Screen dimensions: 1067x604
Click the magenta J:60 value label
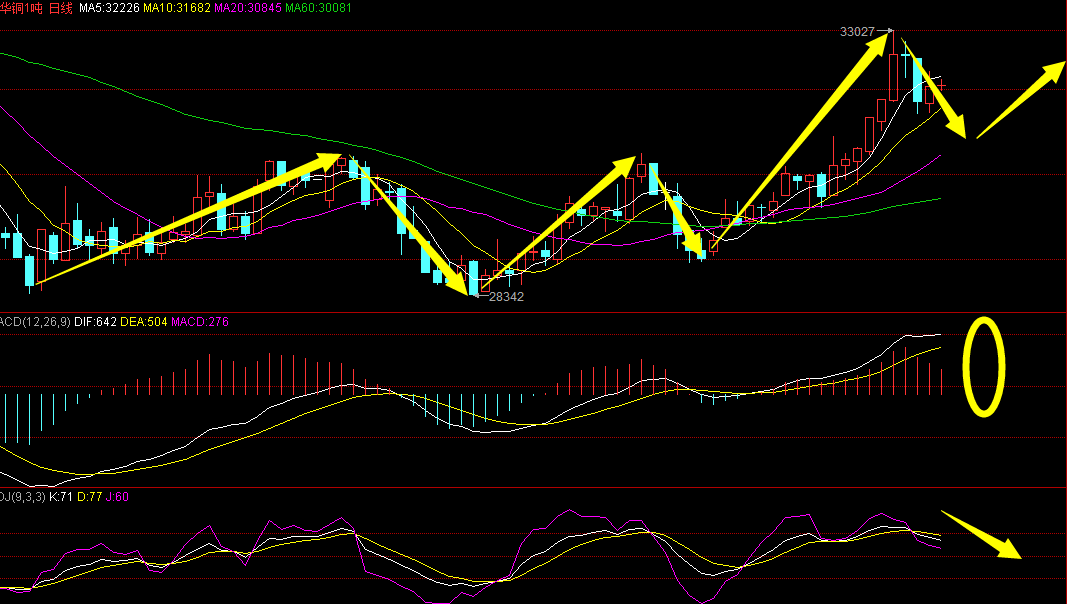[x=117, y=496]
